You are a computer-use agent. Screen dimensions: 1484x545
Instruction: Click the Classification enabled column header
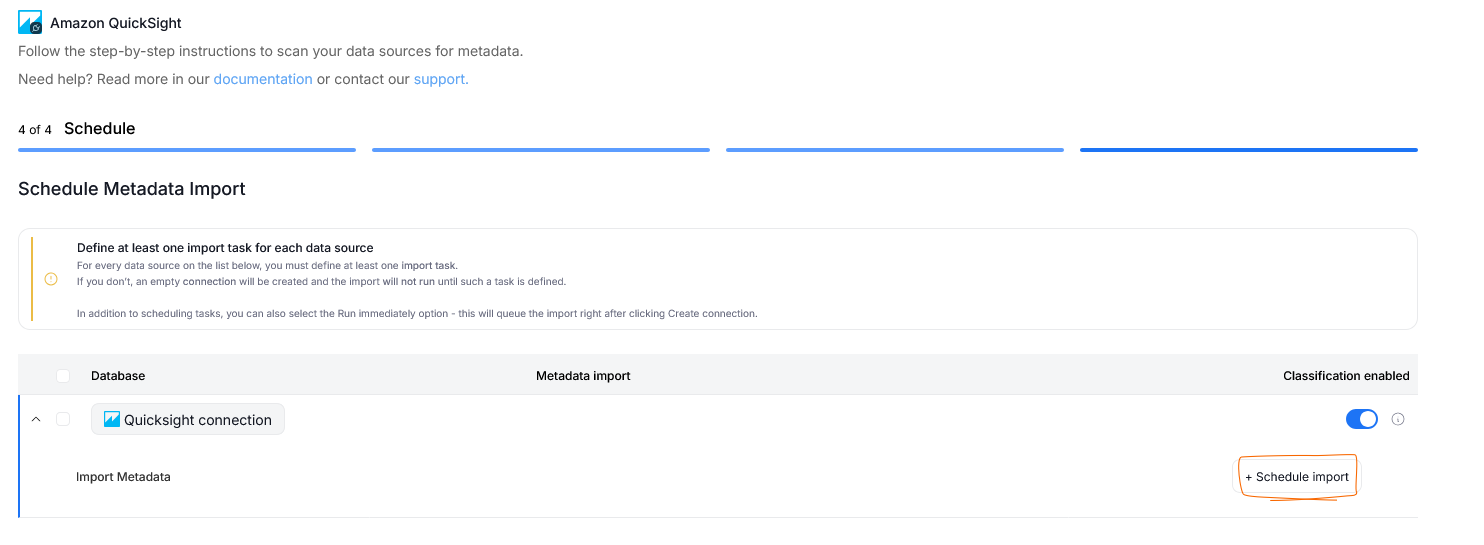tap(1346, 376)
